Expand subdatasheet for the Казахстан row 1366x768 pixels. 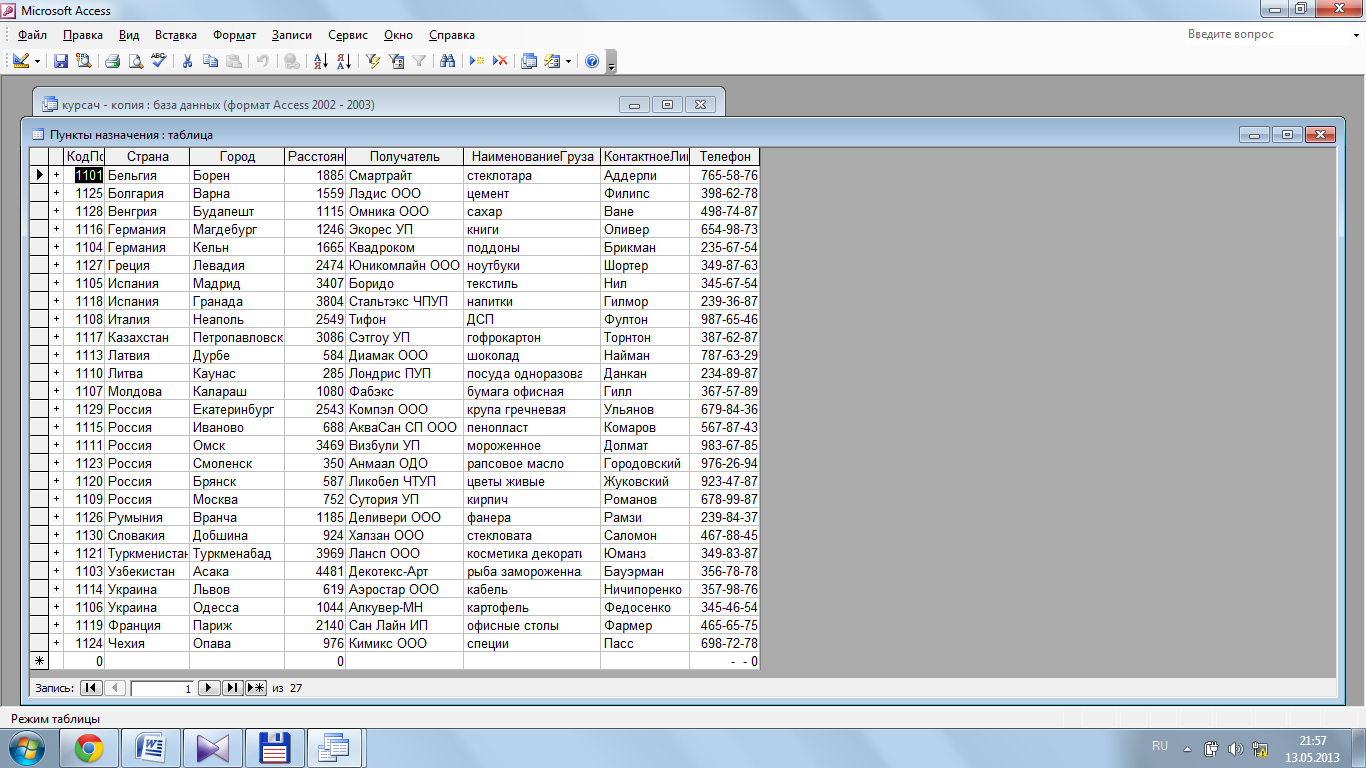tap(56, 337)
